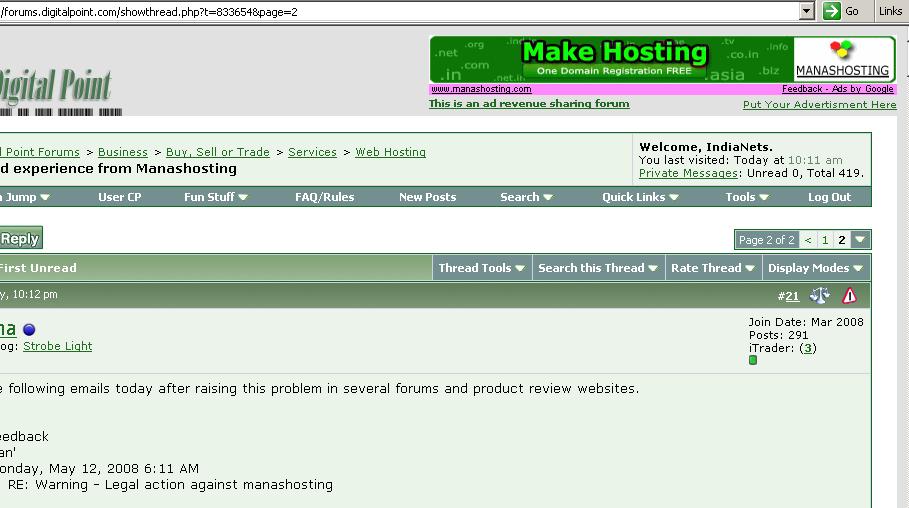Click 'Welcome, IndiaNets.' text
The image size is (909, 508).
(706, 147)
